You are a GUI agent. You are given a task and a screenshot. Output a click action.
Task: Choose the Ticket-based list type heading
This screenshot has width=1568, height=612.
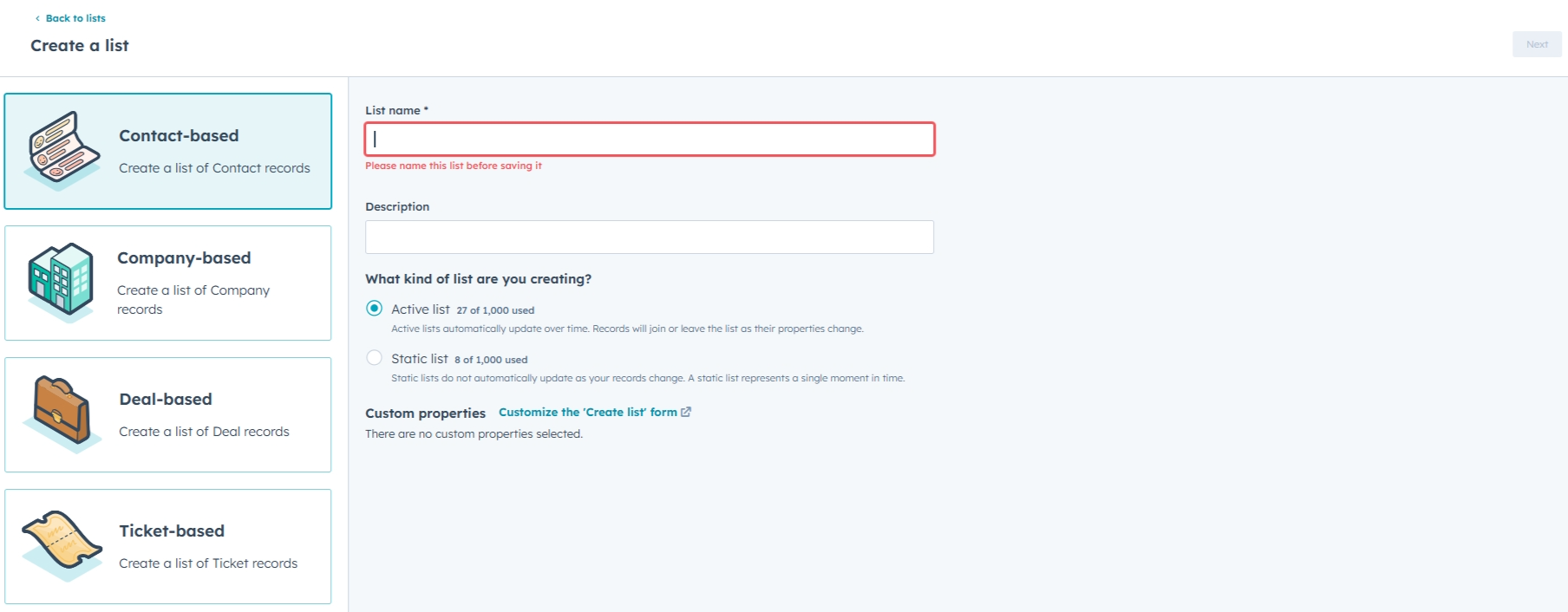click(172, 531)
